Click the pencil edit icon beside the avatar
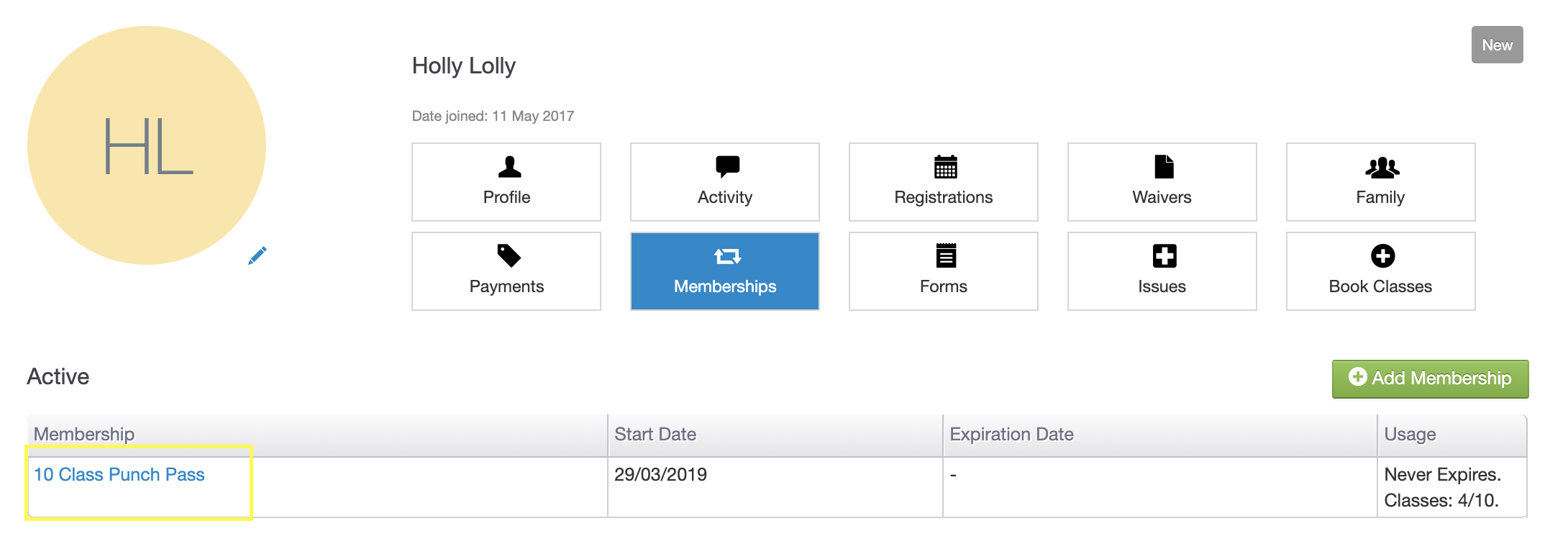 257,255
